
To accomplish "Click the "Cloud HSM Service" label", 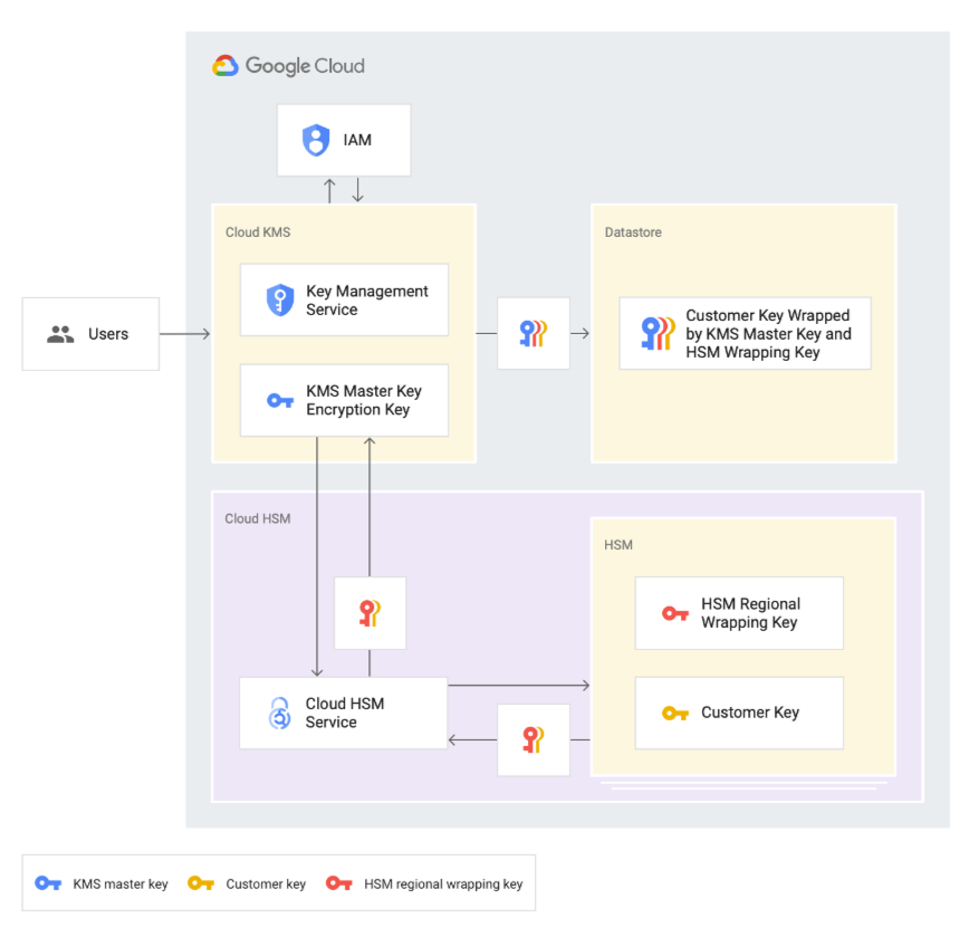I will click(344, 713).
